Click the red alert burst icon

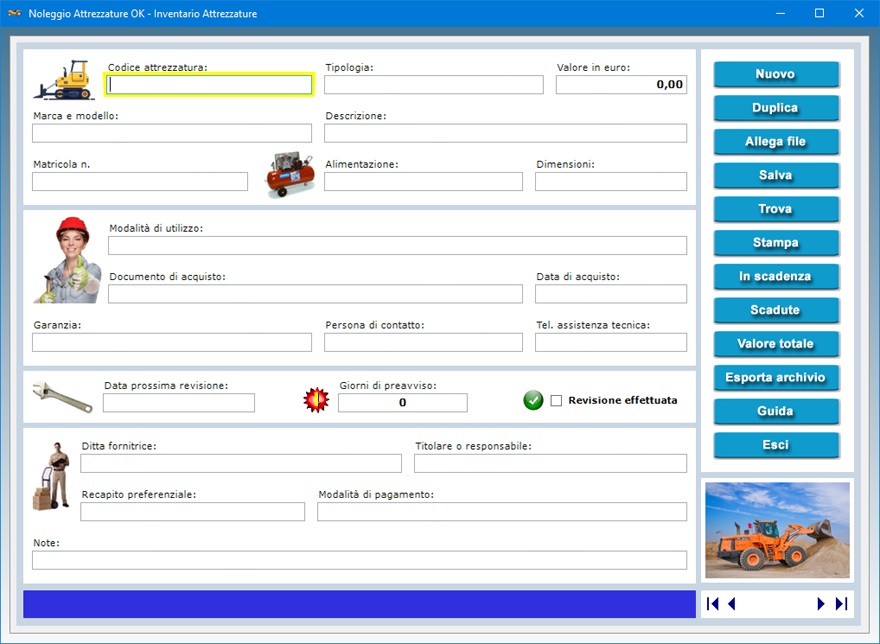(x=317, y=400)
